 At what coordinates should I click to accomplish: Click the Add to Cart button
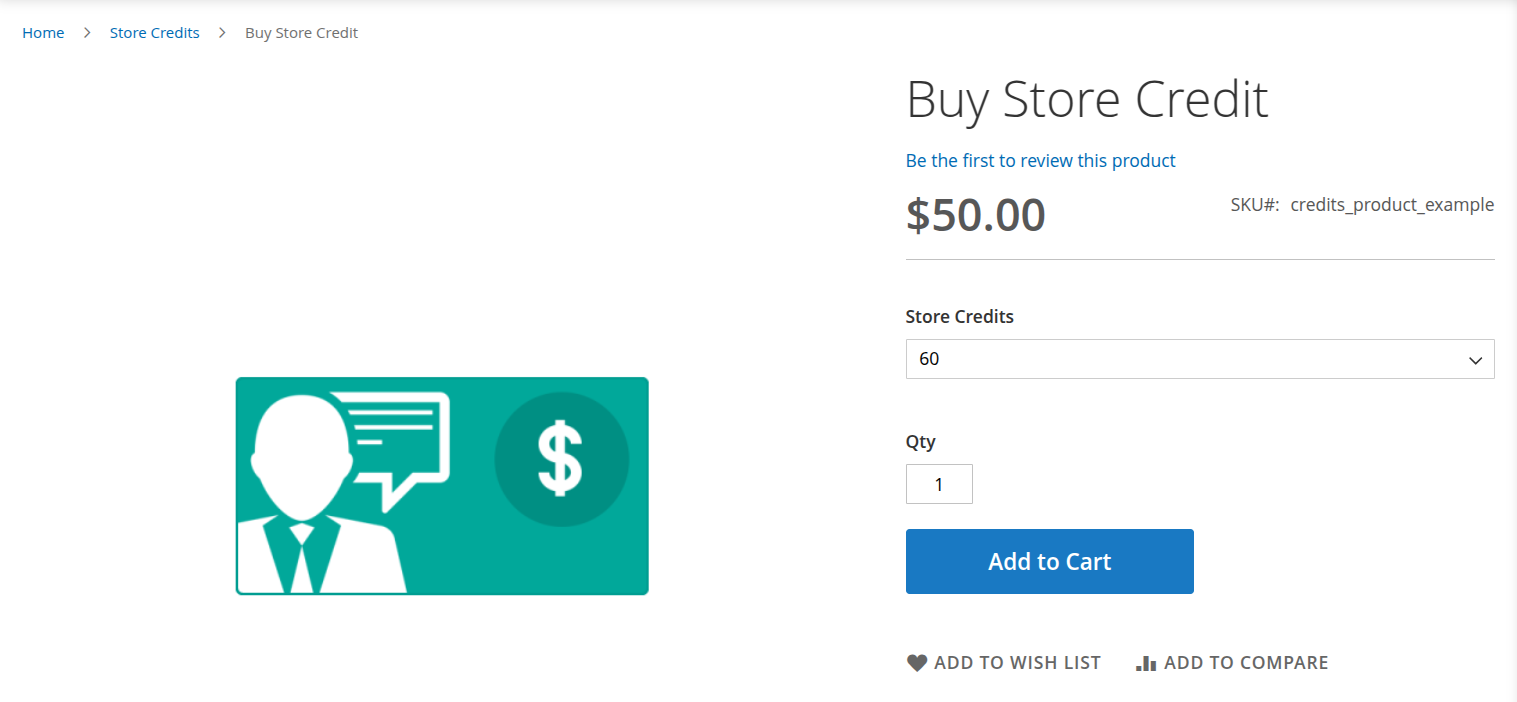[1049, 561]
